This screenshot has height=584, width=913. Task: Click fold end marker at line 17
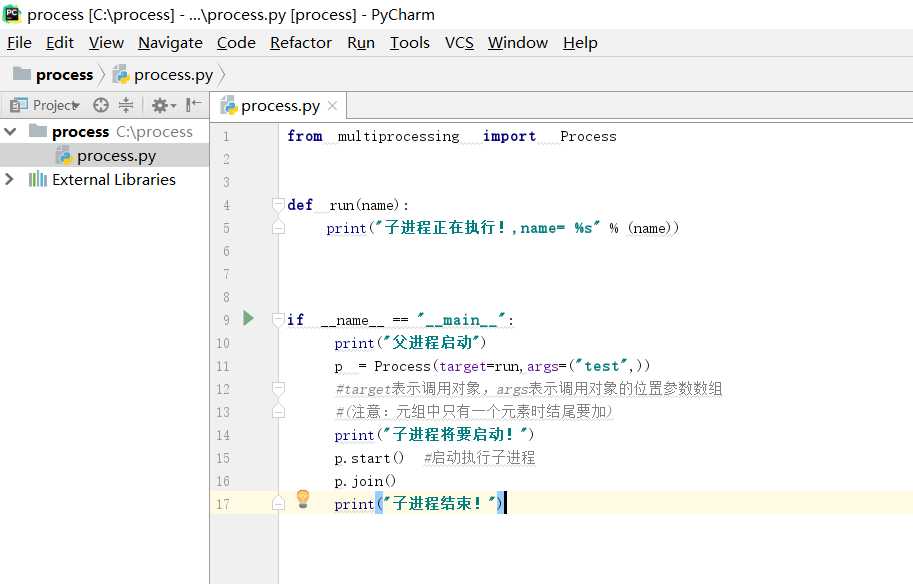click(278, 504)
